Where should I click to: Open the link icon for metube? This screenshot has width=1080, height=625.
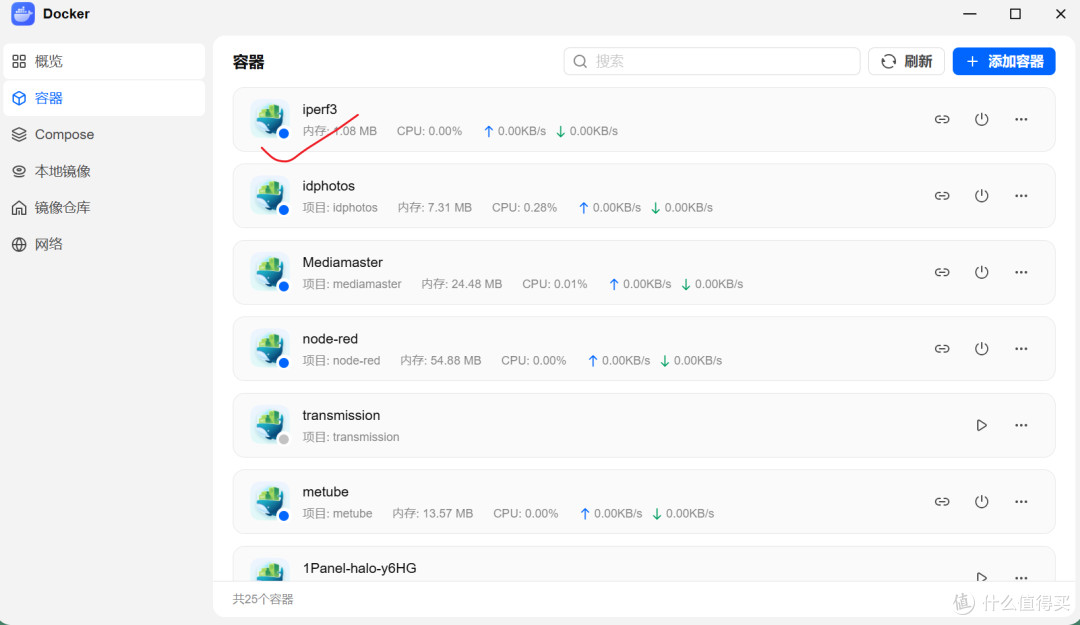[942, 502]
